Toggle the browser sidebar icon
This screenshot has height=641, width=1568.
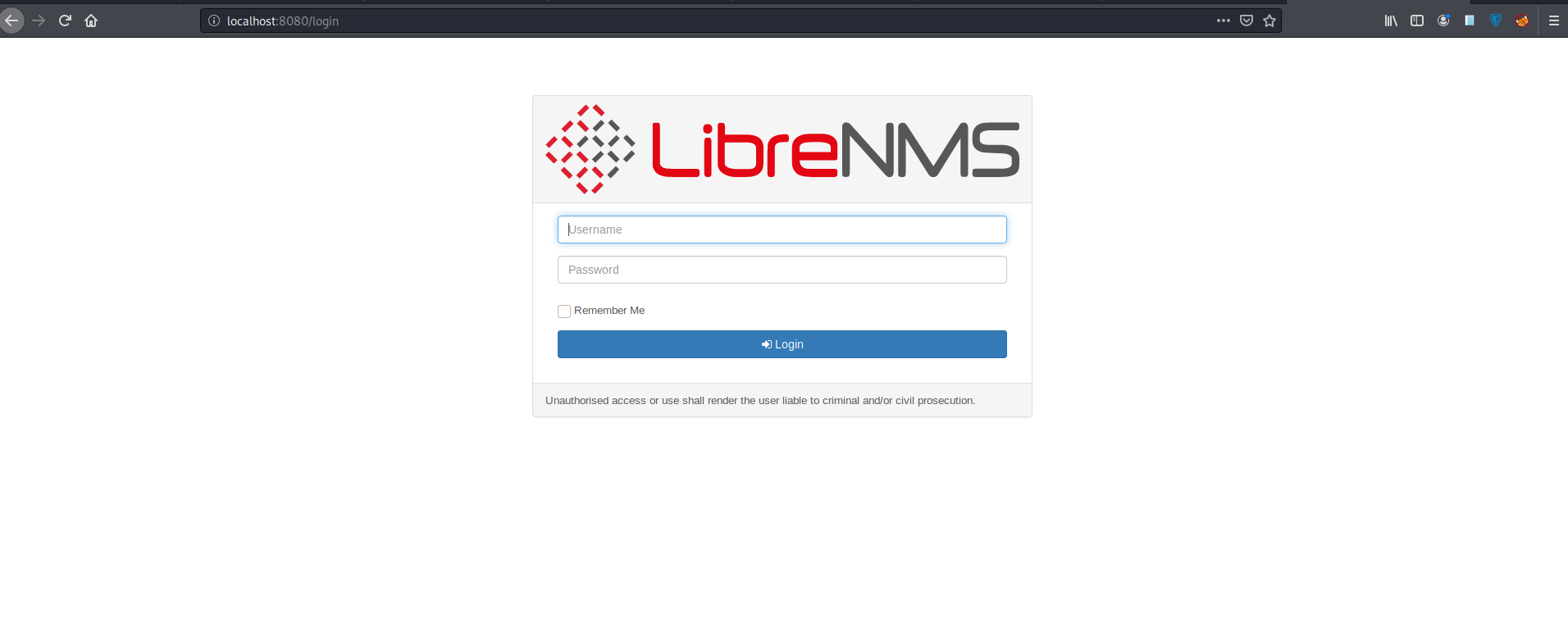pos(1417,20)
